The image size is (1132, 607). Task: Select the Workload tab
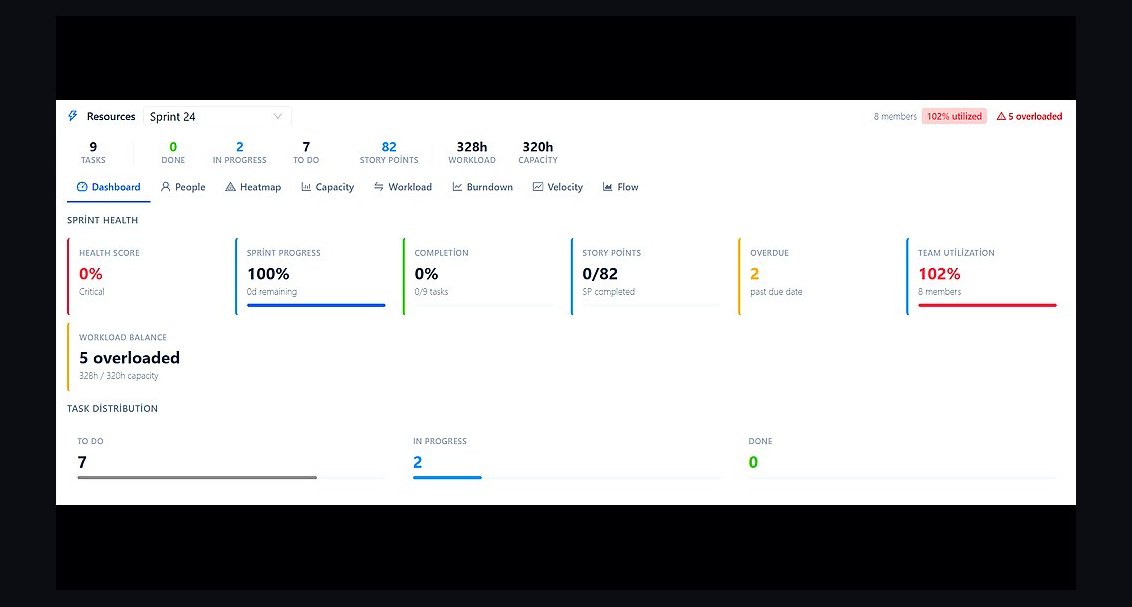[x=403, y=187]
